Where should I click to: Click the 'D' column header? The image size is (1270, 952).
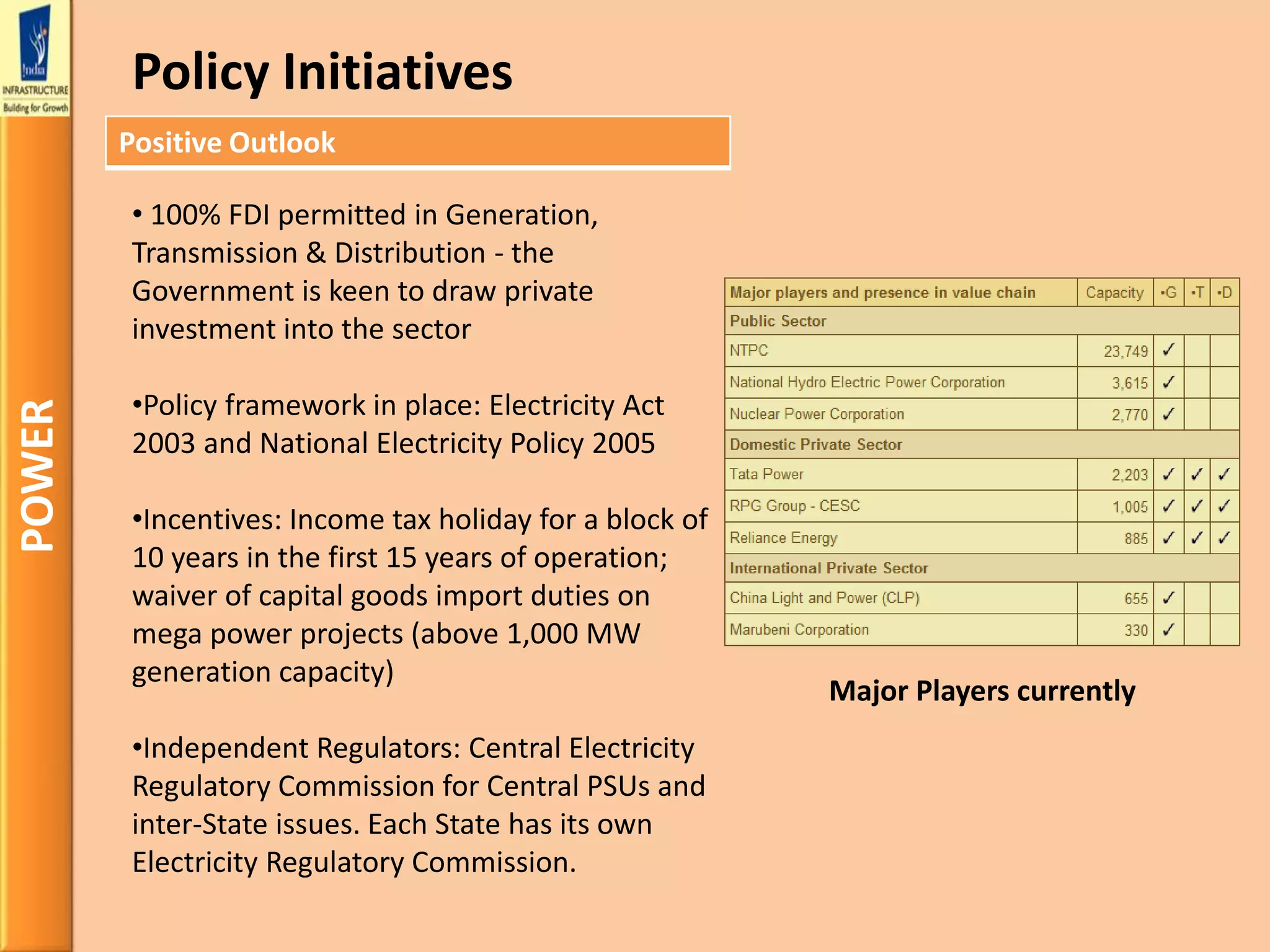click(1225, 293)
